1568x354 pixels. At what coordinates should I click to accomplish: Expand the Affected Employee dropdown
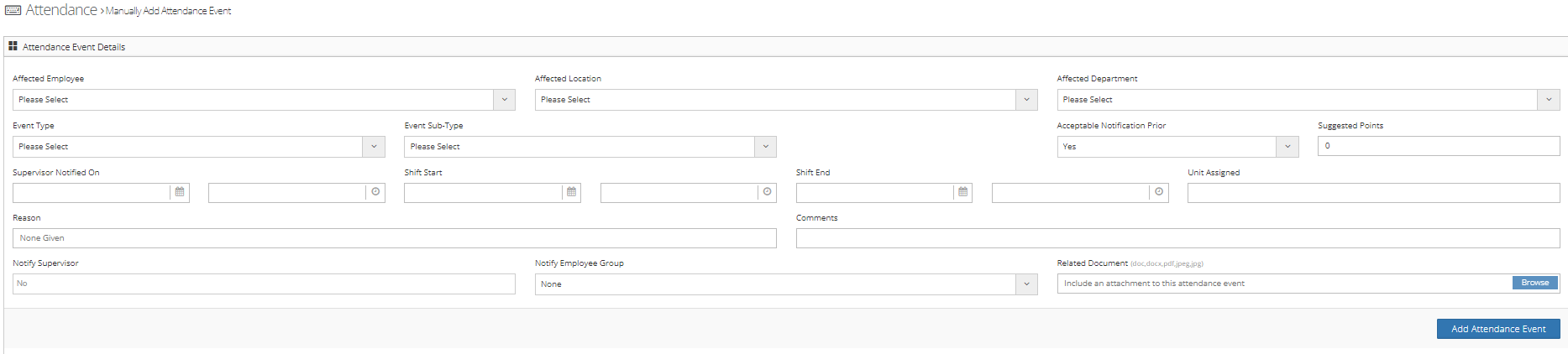[504, 100]
